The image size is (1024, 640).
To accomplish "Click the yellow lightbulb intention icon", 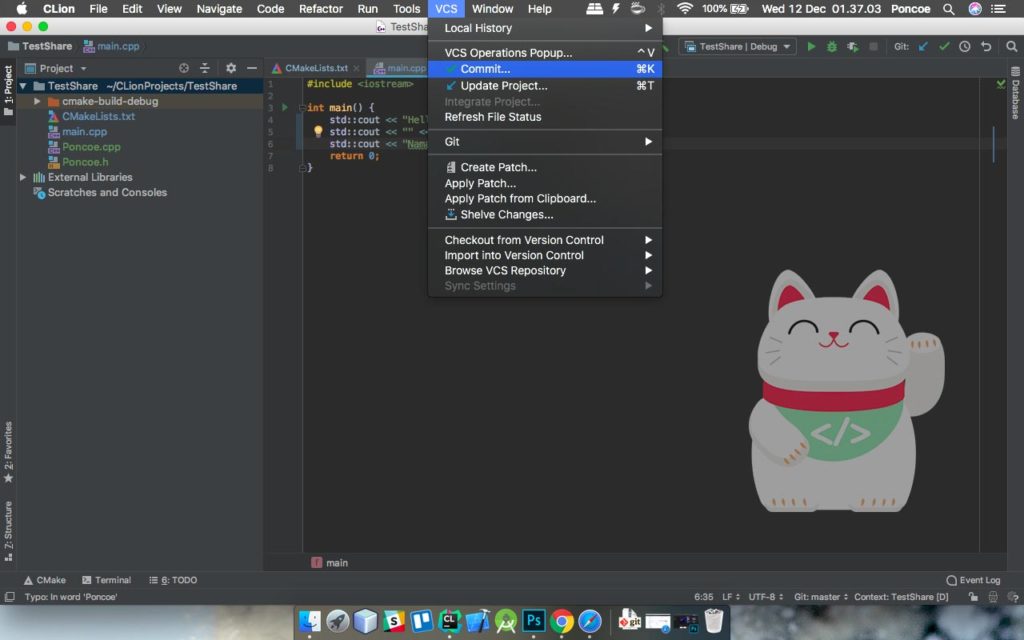I will 318,131.
